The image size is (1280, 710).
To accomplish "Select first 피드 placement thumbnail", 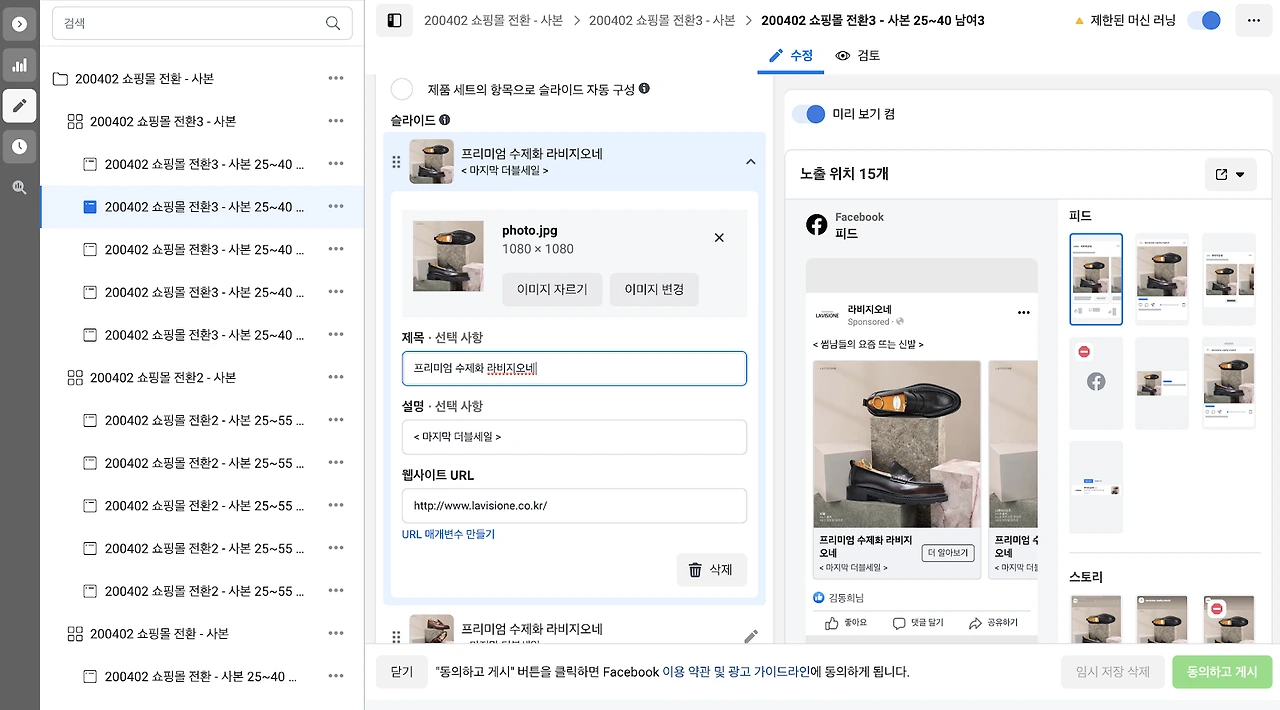I will tap(1096, 279).
